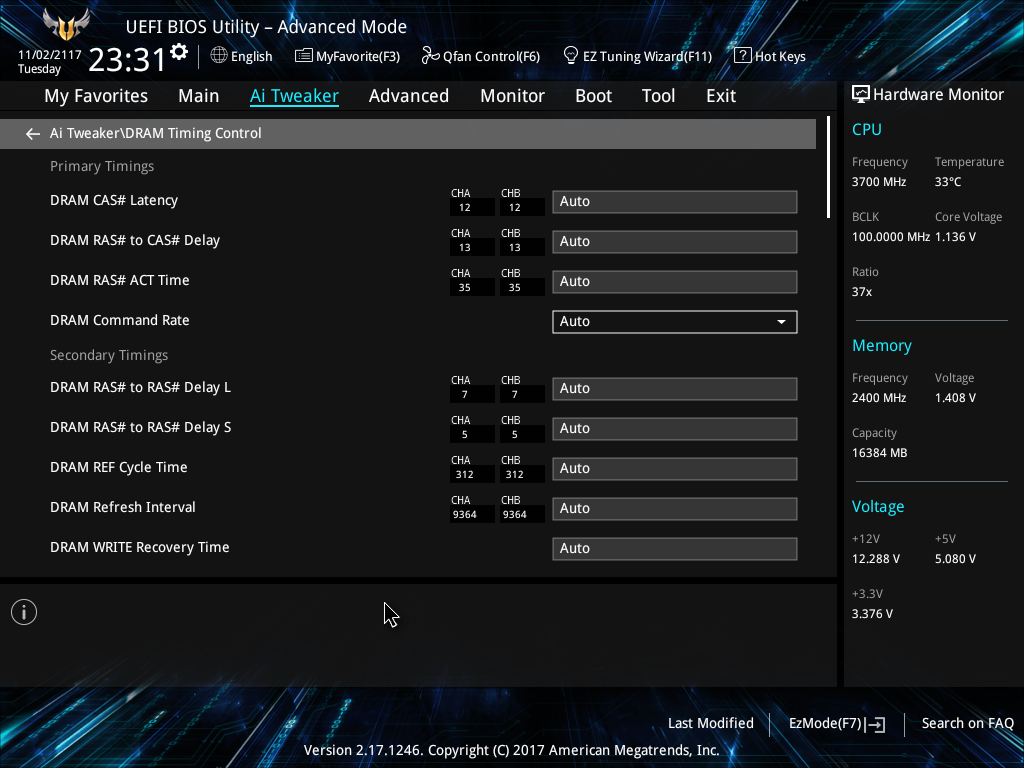Switch to EzMode(F7)
Viewport: 1024px width, 768px height.
[836, 723]
